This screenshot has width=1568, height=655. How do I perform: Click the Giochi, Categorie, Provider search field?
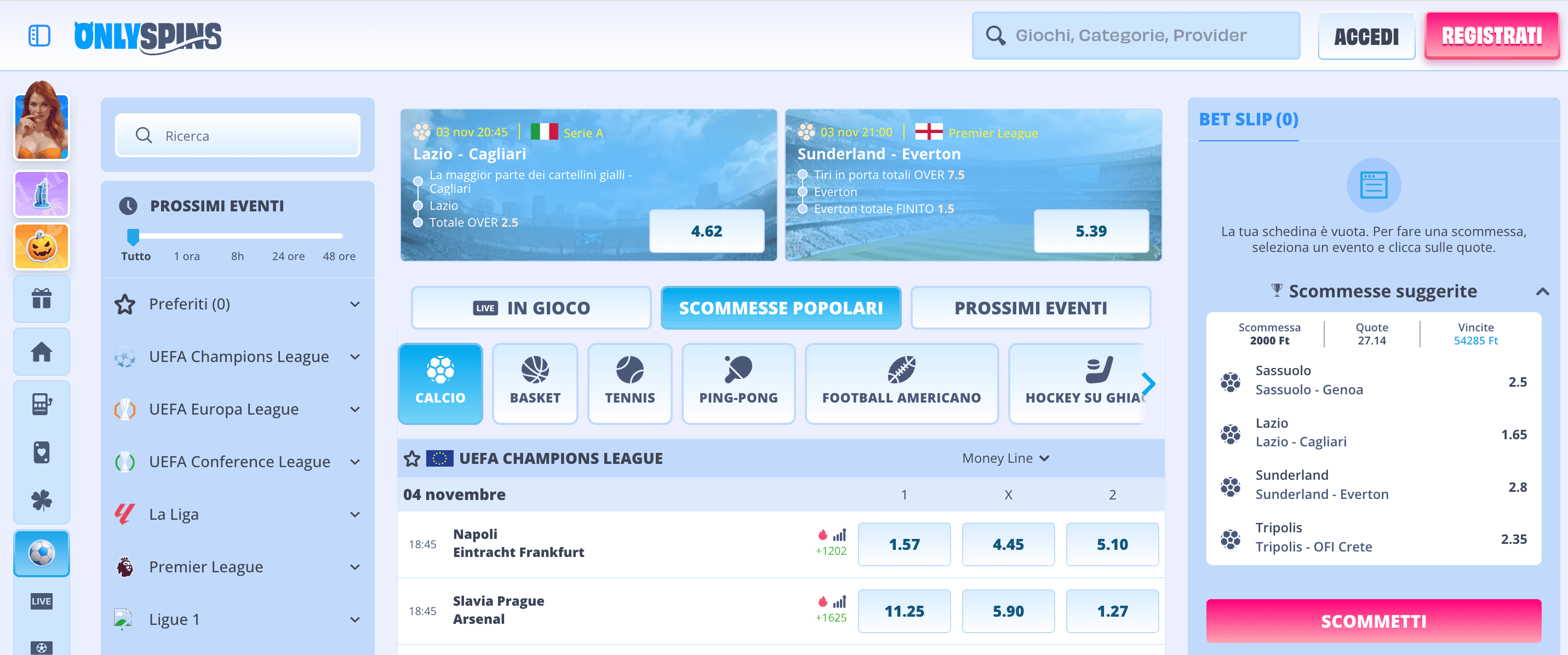point(1135,35)
